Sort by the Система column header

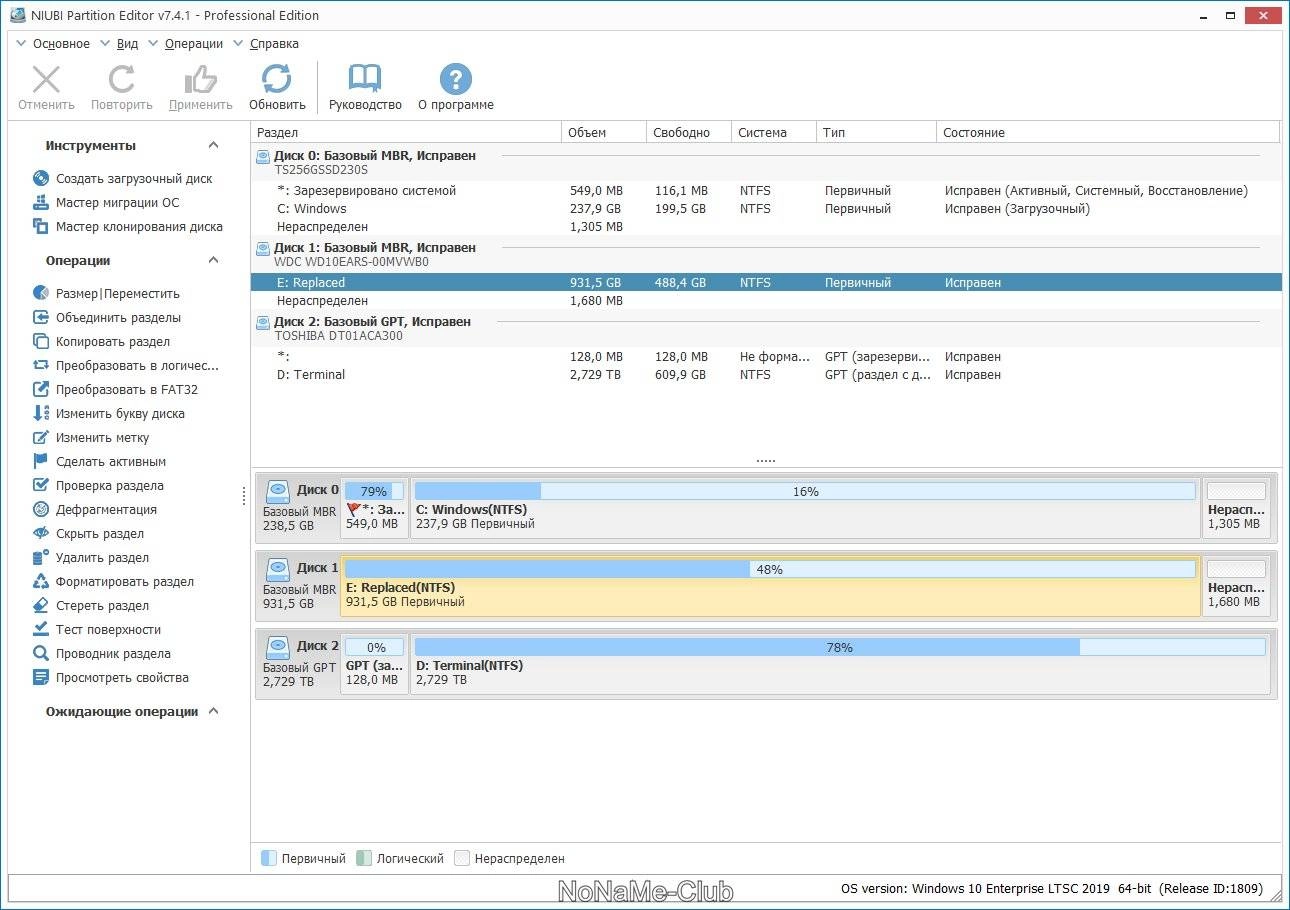[x=774, y=132]
